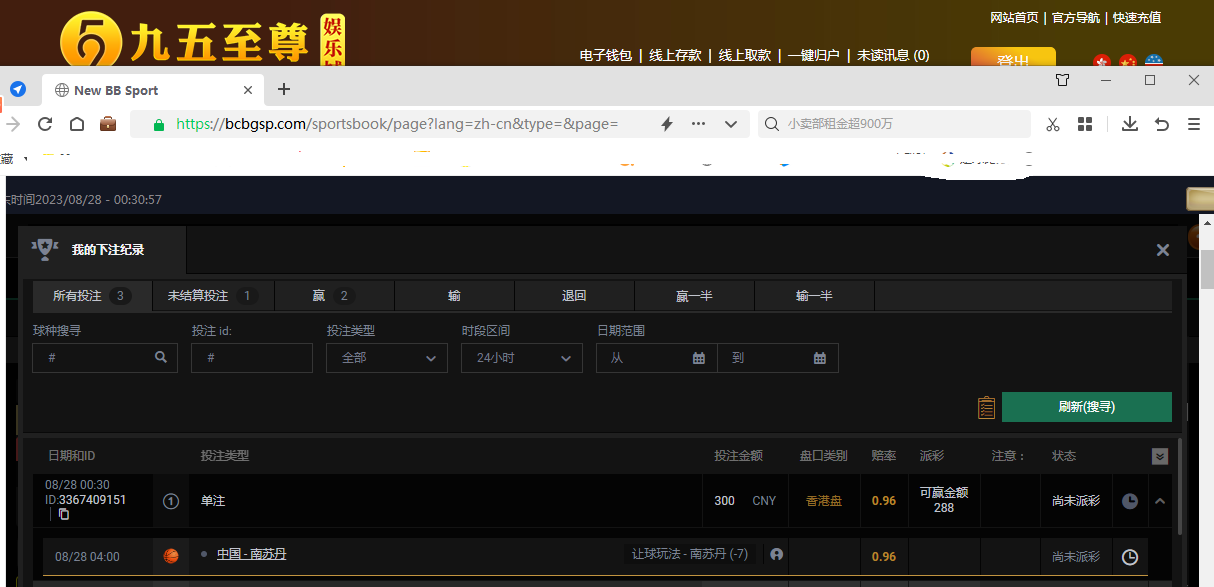Image resolution: width=1214 pixels, height=587 pixels.
Task: Open a new browser tab
Action: click(x=284, y=89)
